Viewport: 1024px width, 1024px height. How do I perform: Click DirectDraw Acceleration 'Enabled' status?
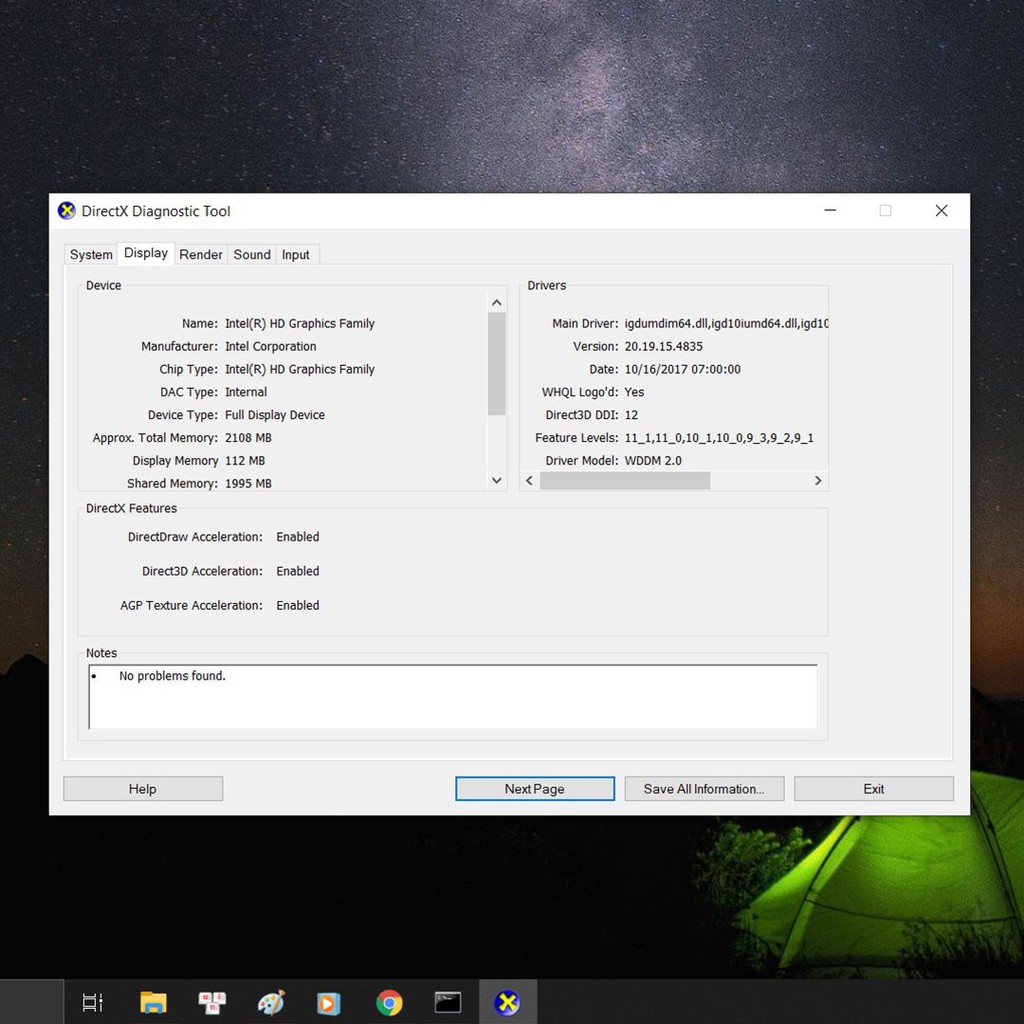[x=298, y=537]
